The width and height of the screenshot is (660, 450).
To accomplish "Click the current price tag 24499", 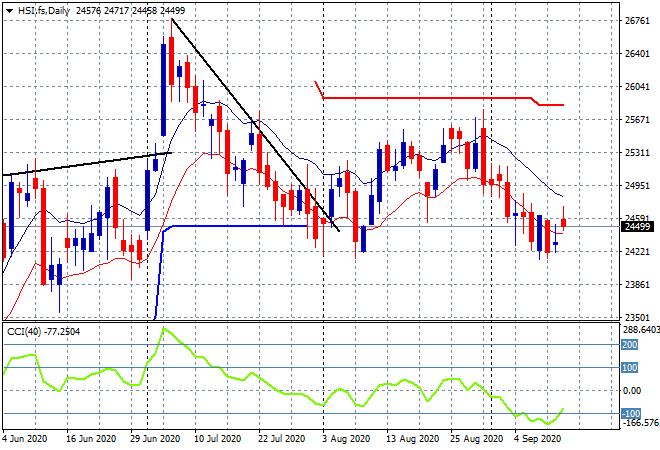I will point(637,226).
